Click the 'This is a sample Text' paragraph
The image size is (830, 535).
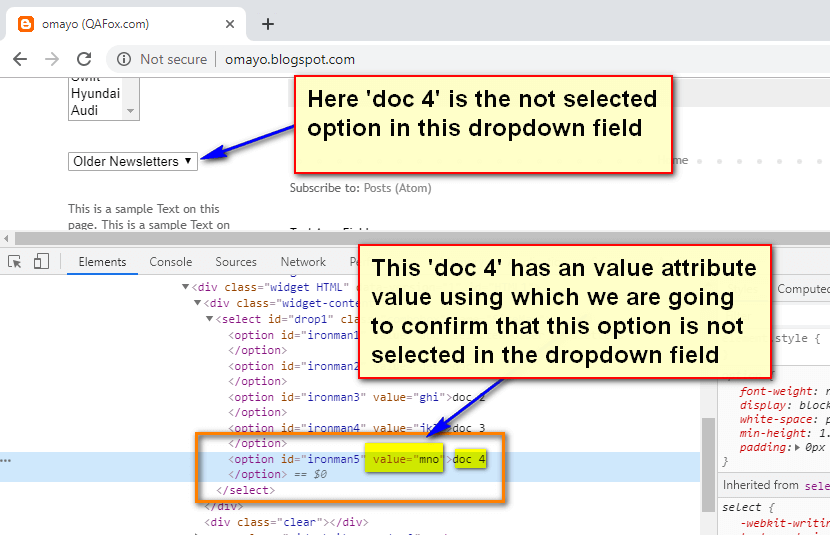click(x=149, y=216)
